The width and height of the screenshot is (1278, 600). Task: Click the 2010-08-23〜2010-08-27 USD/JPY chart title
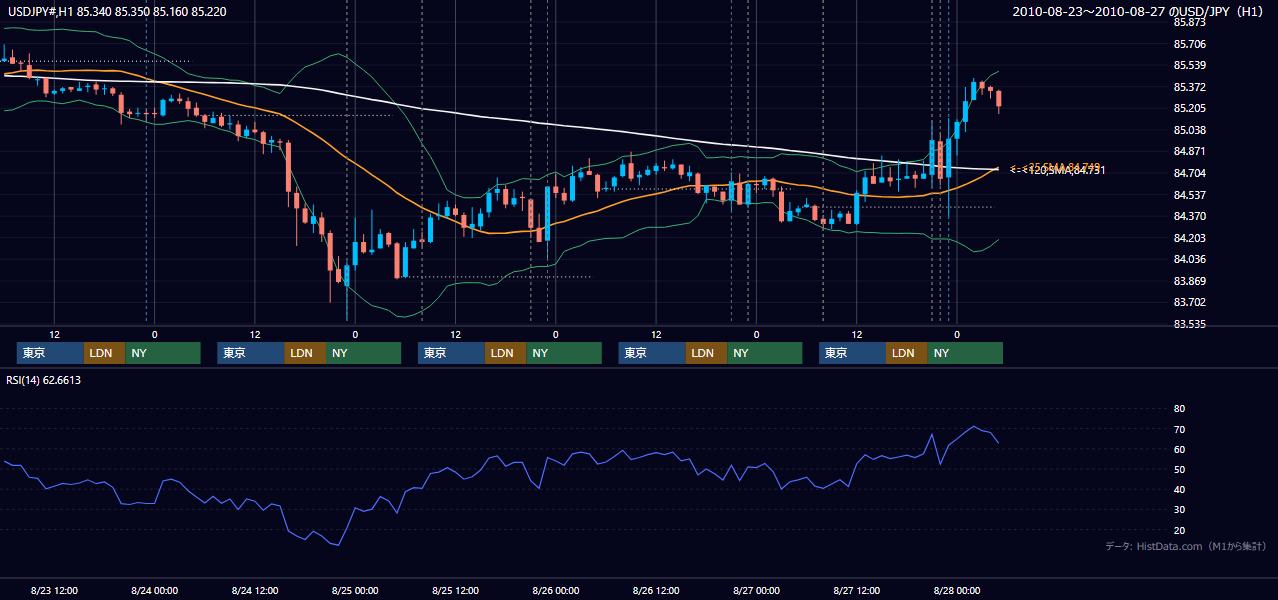coord(1139,11)
